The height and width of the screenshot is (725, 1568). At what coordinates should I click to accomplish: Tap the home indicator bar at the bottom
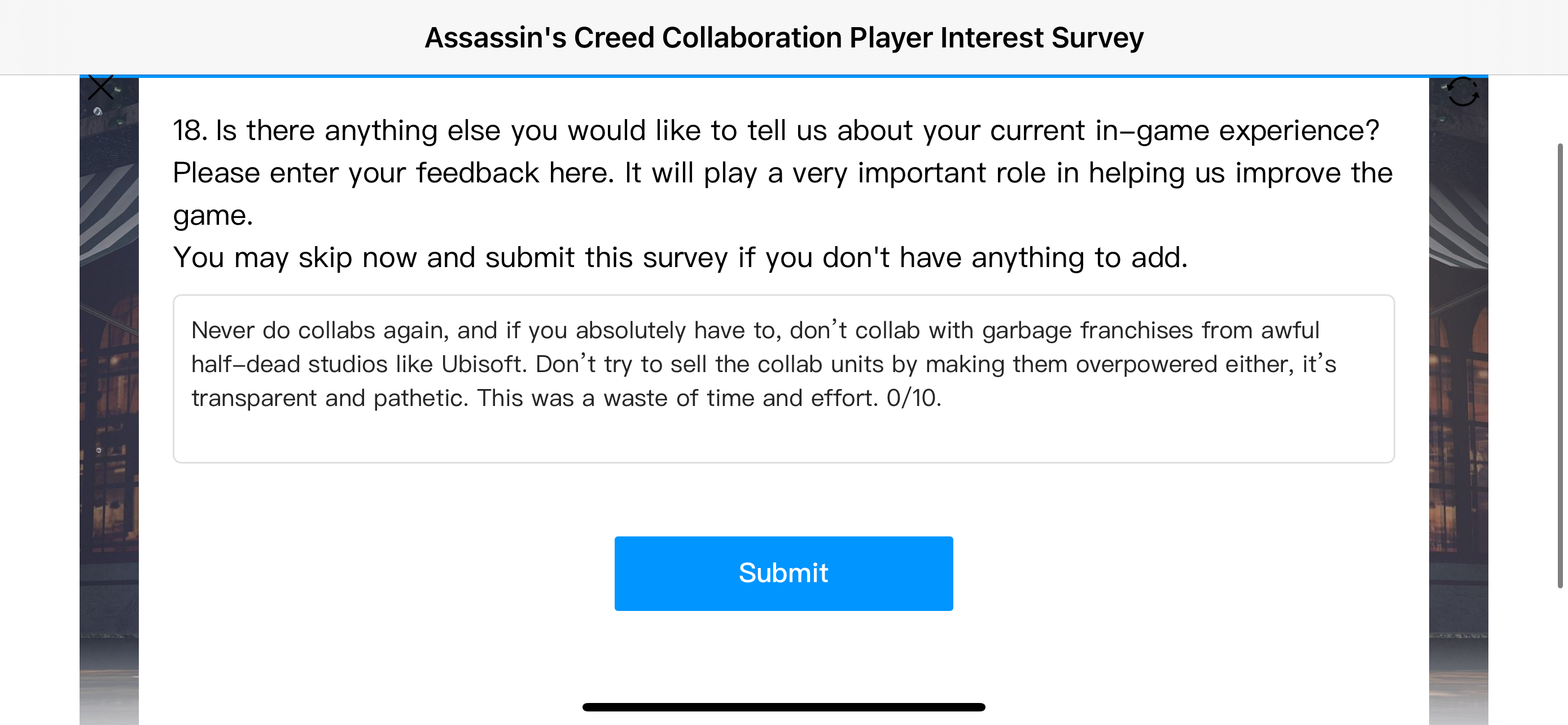point(783,707)
